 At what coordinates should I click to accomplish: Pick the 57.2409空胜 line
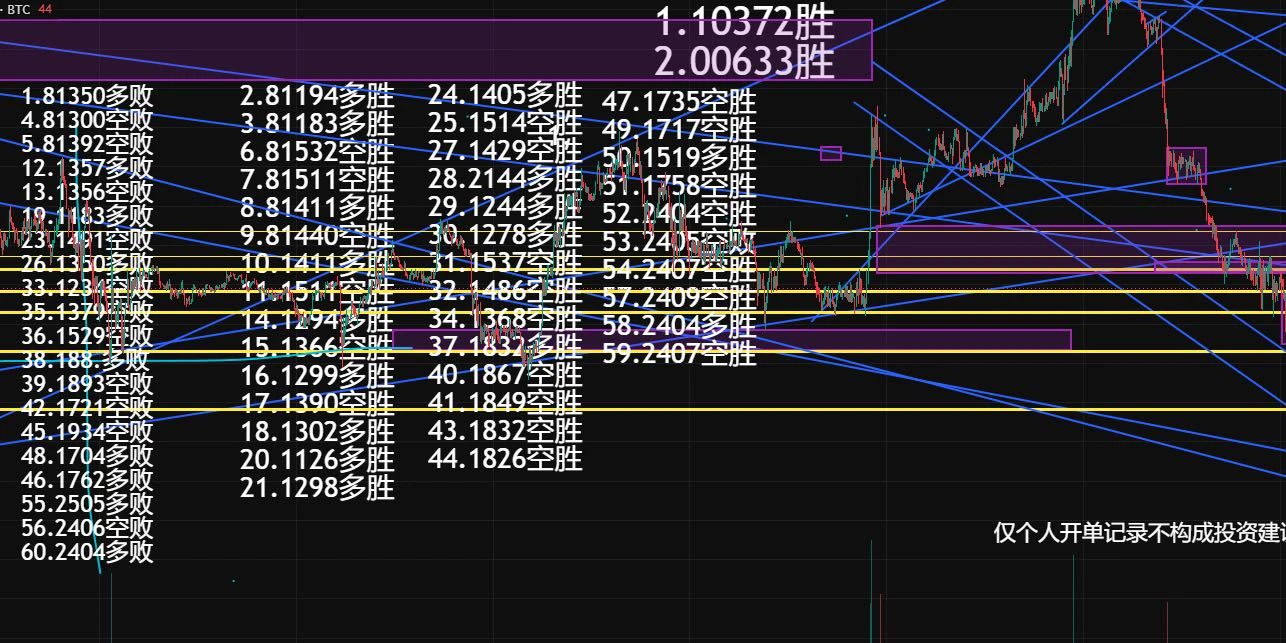tap(679, 297)
